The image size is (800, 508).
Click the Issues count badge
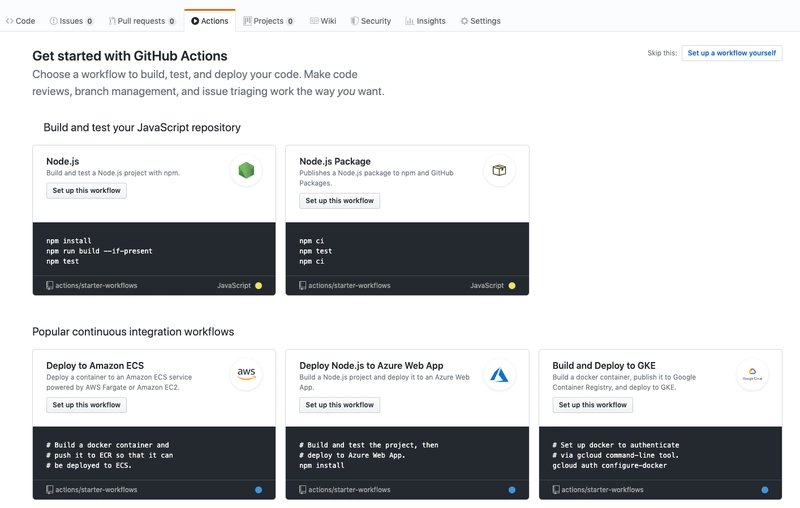(90, 21)
